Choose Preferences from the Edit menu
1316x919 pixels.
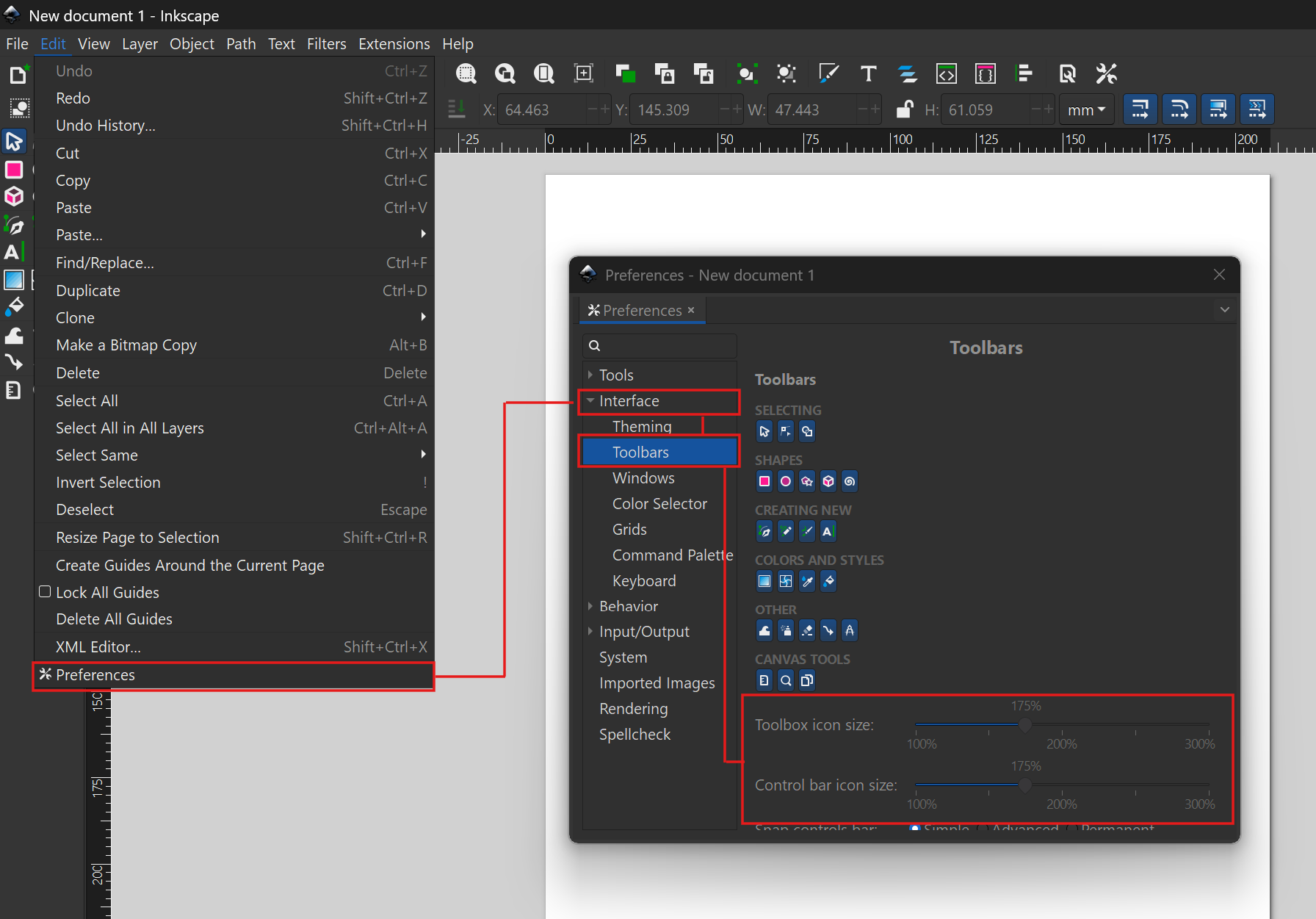234,675
